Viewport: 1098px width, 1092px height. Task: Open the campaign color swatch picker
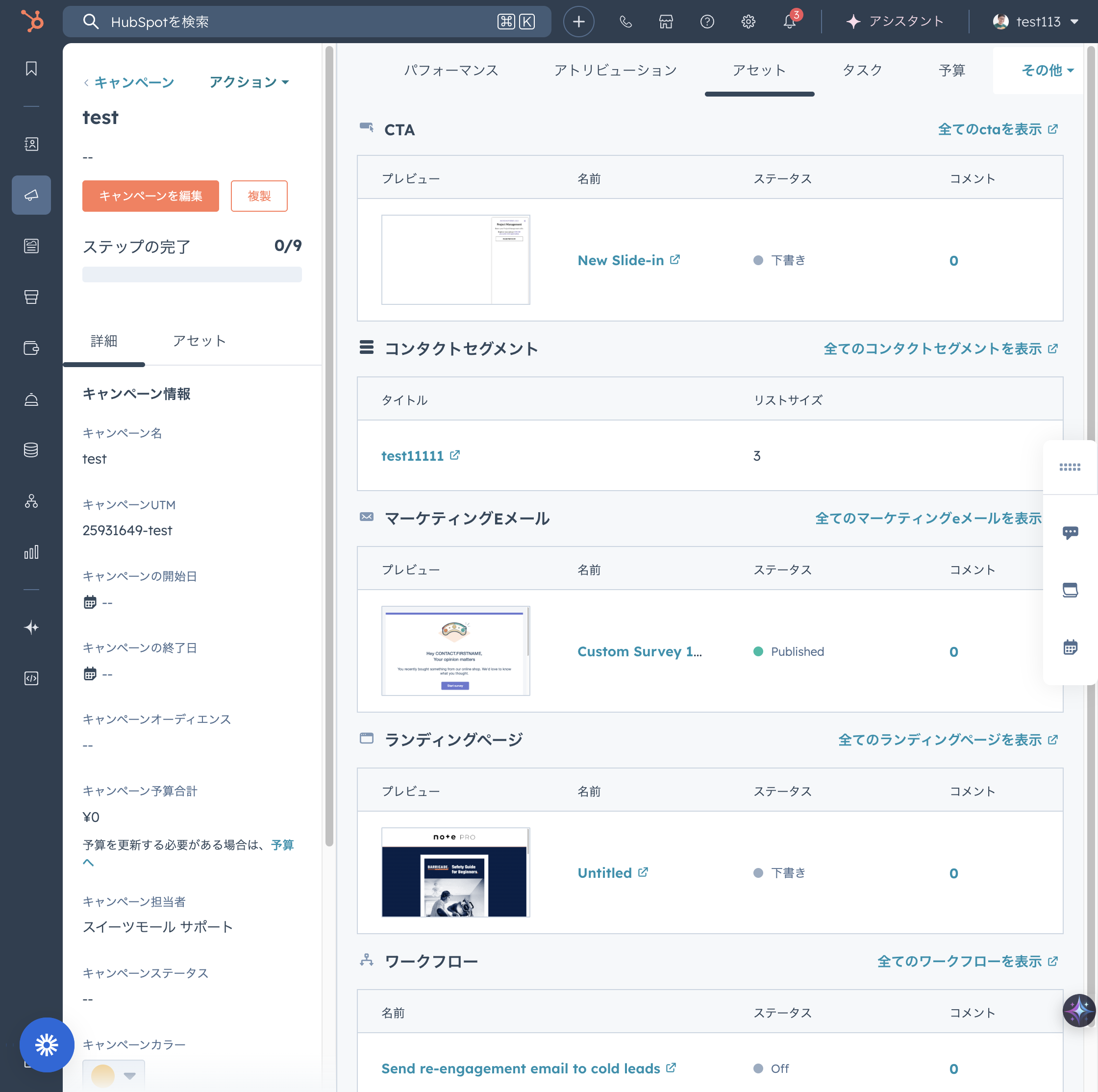[113, 1075]
